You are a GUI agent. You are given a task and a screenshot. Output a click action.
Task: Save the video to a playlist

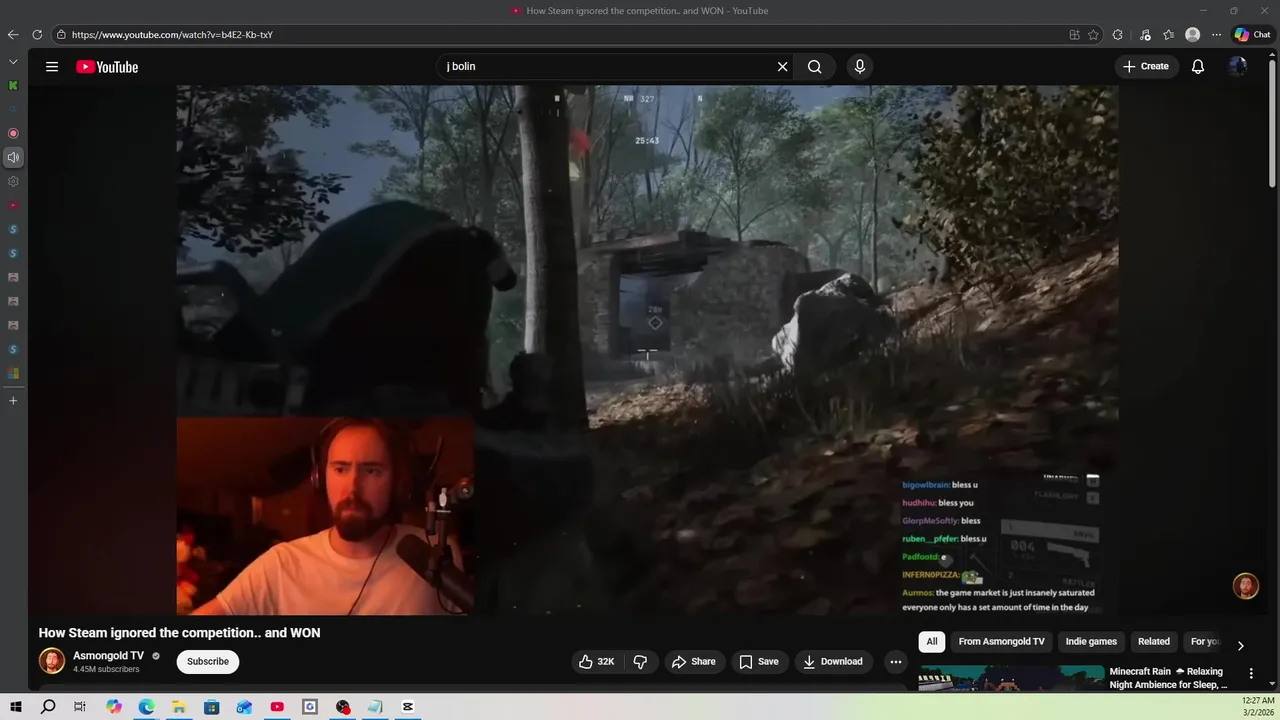tap(759, 661)
